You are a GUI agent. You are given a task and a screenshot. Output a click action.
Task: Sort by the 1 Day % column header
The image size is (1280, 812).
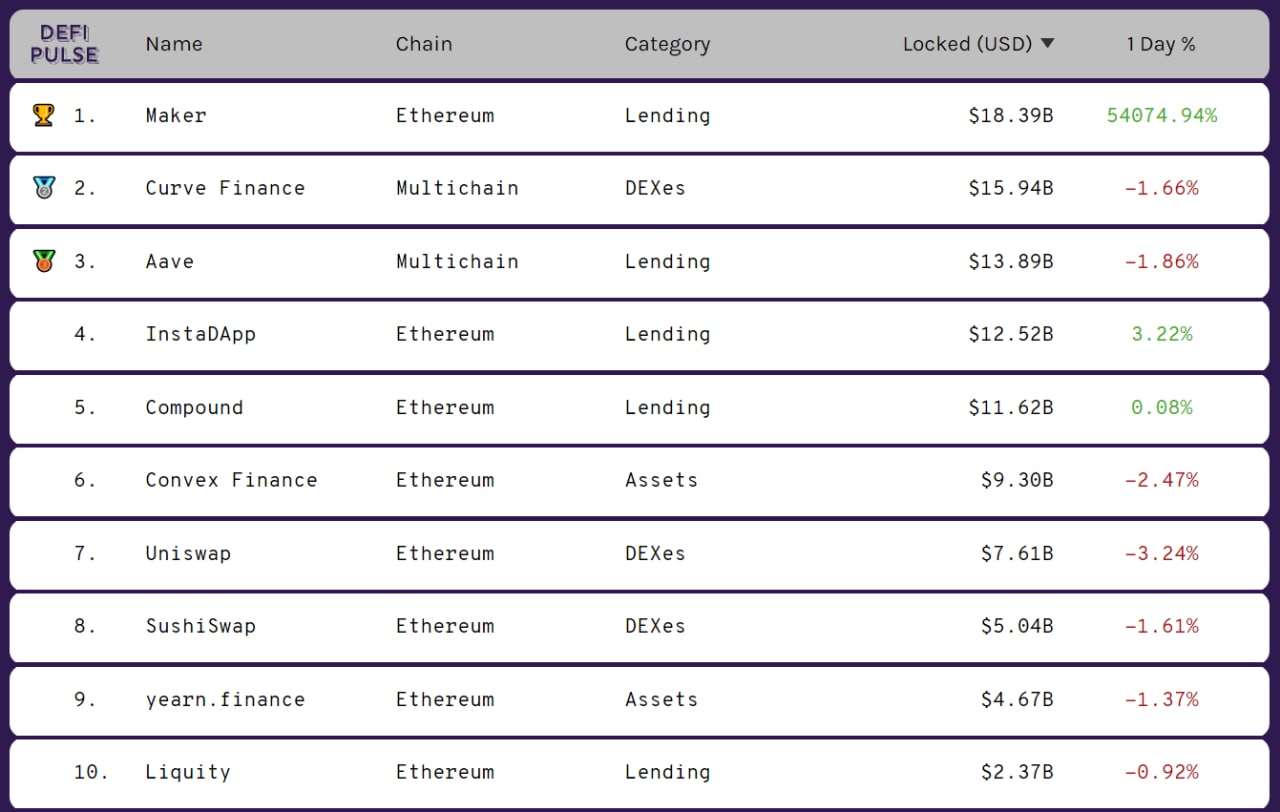(x=1160, y=44)
